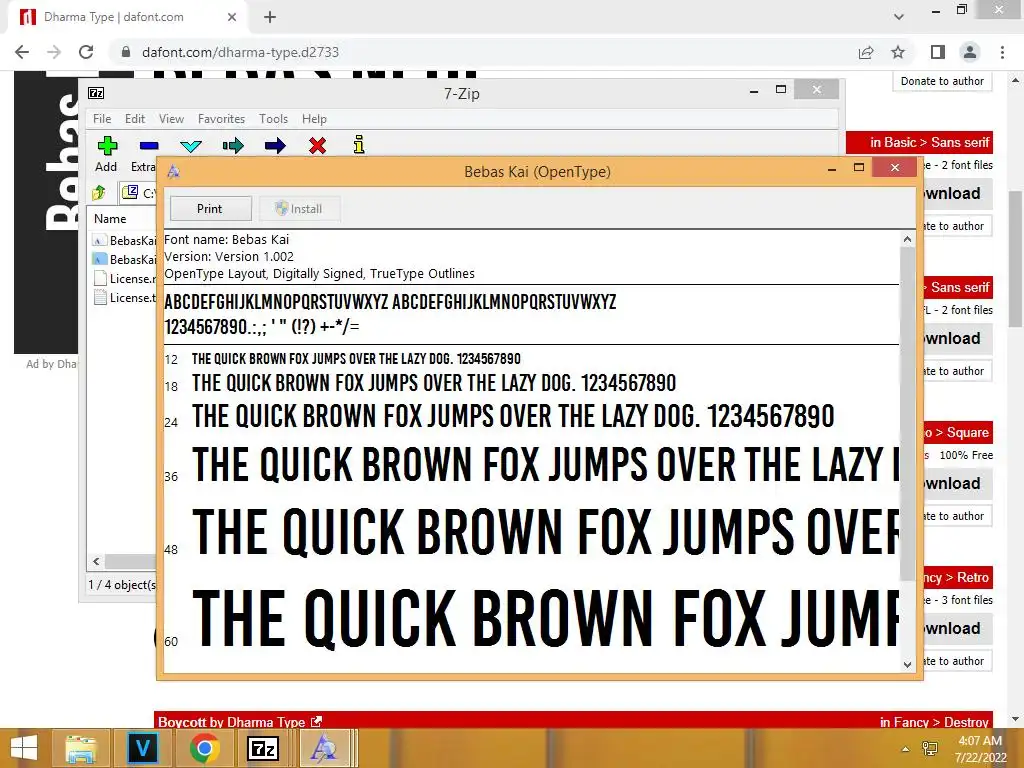This screenshot has width=1024, height=768.
Task: Open File Explorer from the taskbar
Action: [81, 748]
